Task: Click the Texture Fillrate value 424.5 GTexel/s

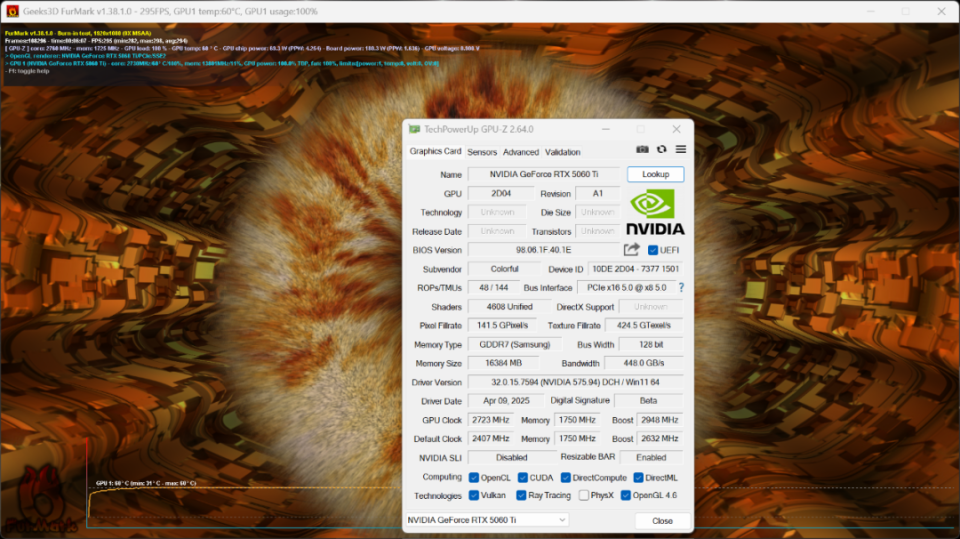Action: 643,325
